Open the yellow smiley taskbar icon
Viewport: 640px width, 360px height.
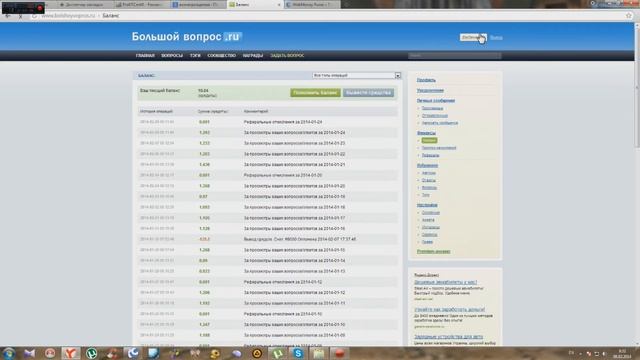coord(215,353)
